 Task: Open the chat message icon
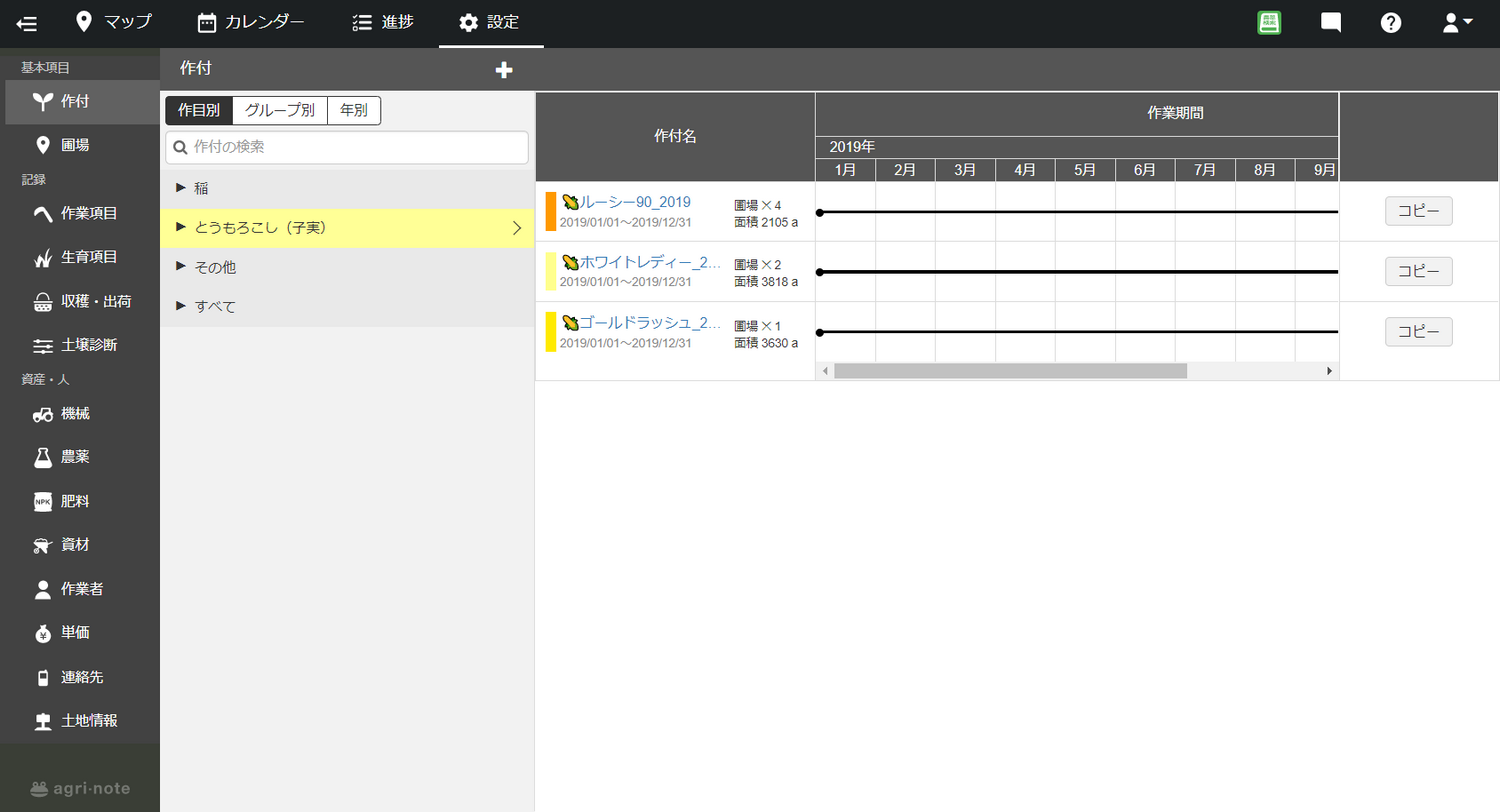click(x=1331, y=23)
